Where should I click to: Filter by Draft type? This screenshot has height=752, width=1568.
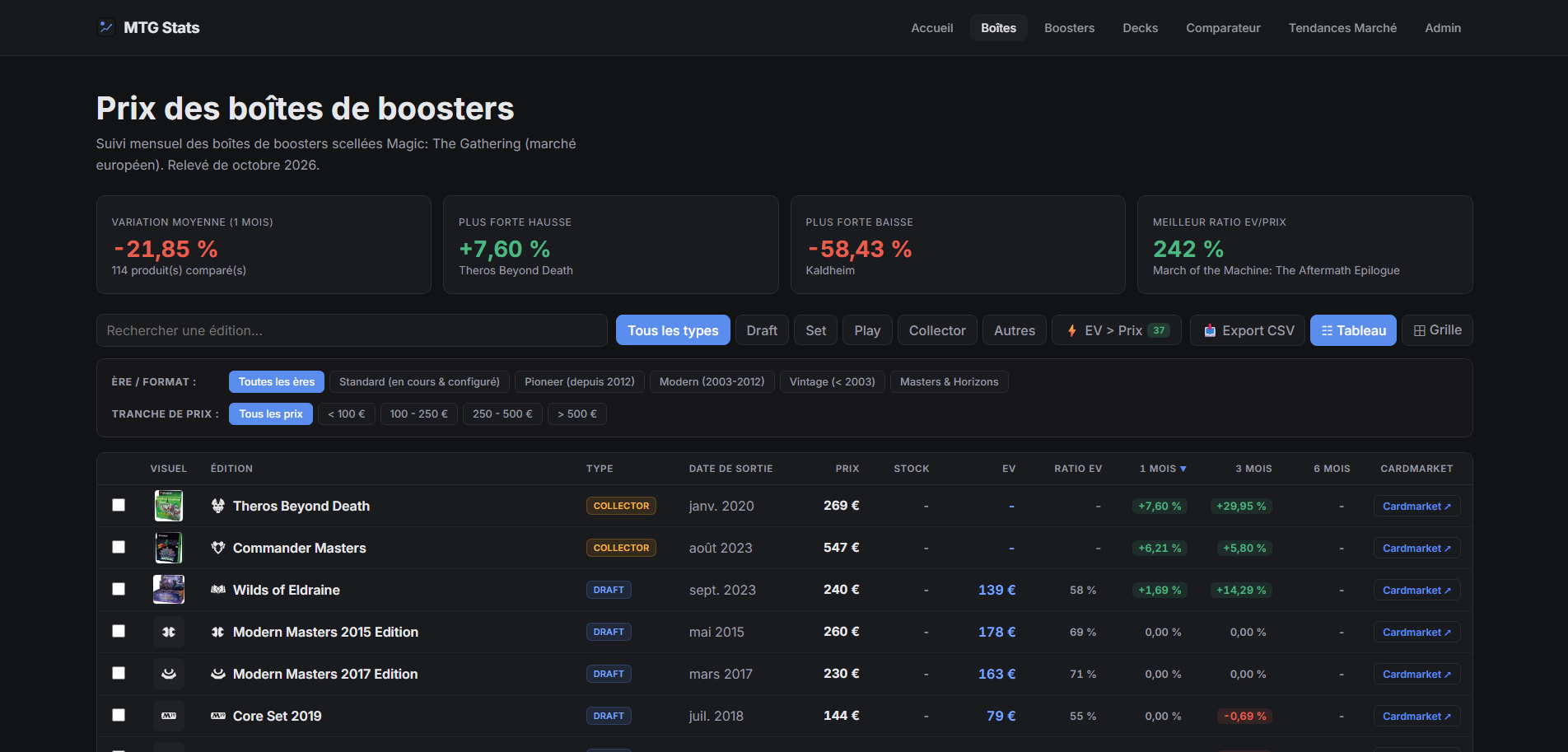(762, 330)
